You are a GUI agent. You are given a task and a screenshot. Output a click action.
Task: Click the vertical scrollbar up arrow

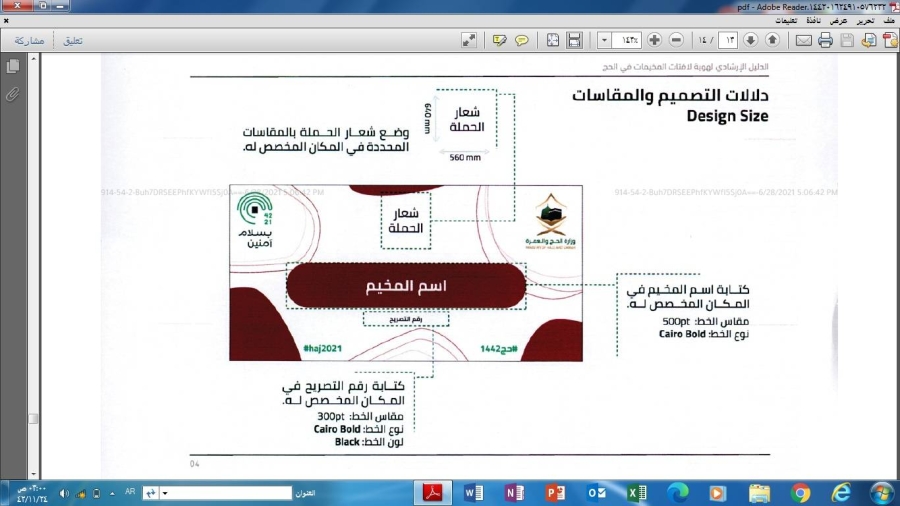pos(33,59)
